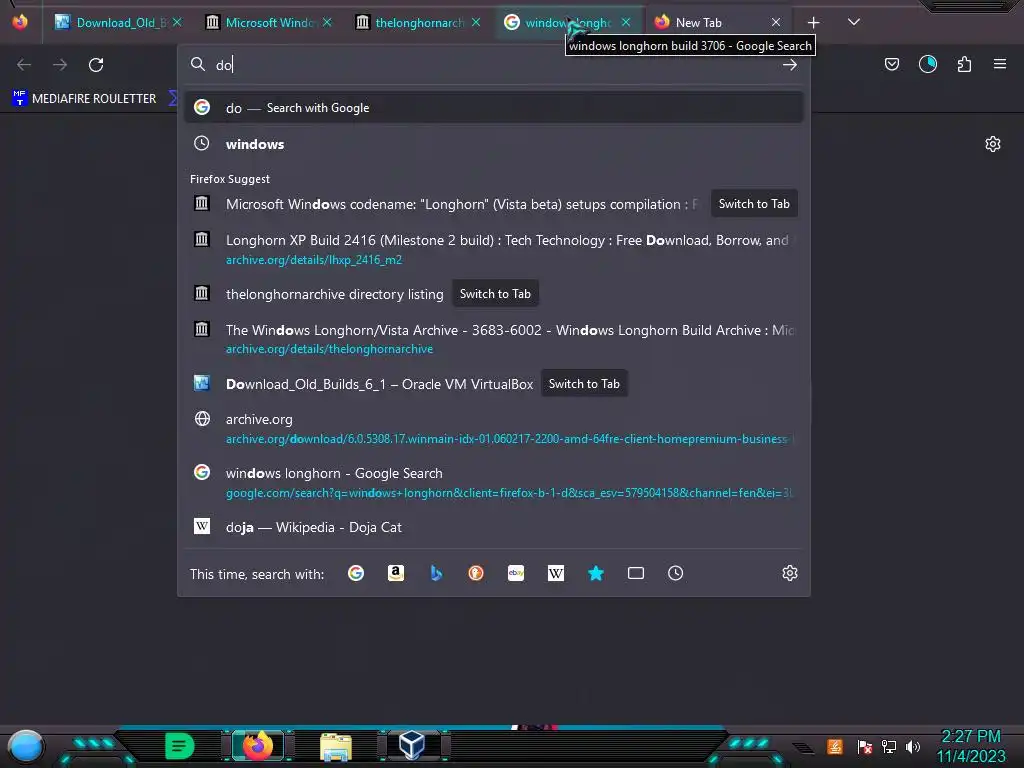Open Save to Pocket button
Screen dimensions: 1024x768
(892, 64)
